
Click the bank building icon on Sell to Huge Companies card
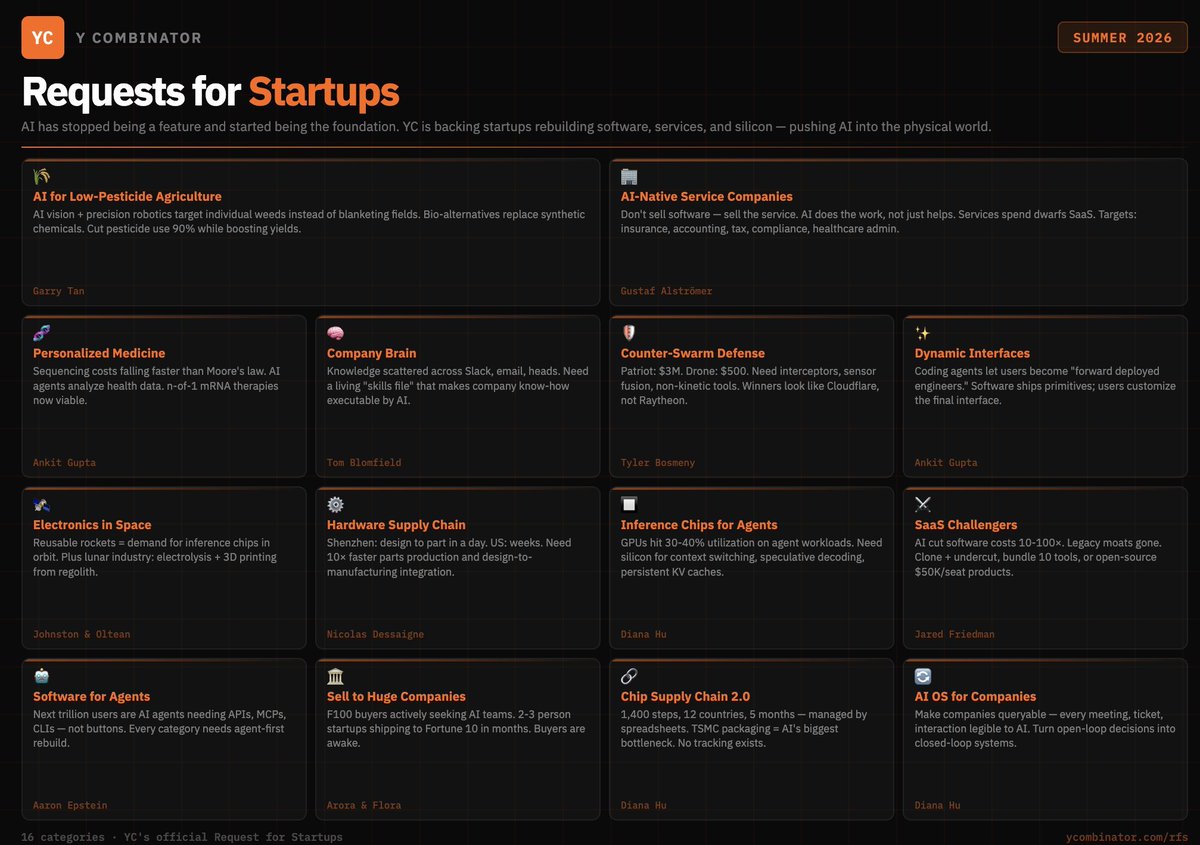pyautogui.click(x=335, y=677)
